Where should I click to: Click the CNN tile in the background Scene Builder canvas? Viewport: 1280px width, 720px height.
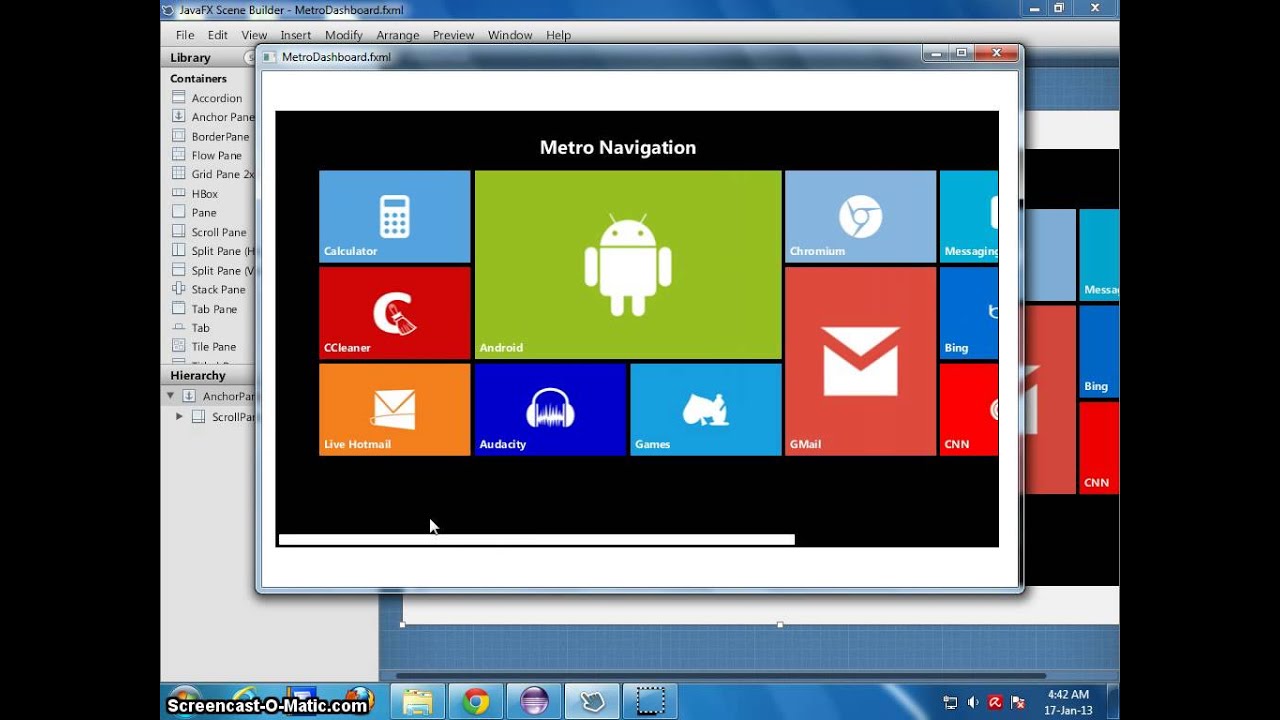(1099, 447)
